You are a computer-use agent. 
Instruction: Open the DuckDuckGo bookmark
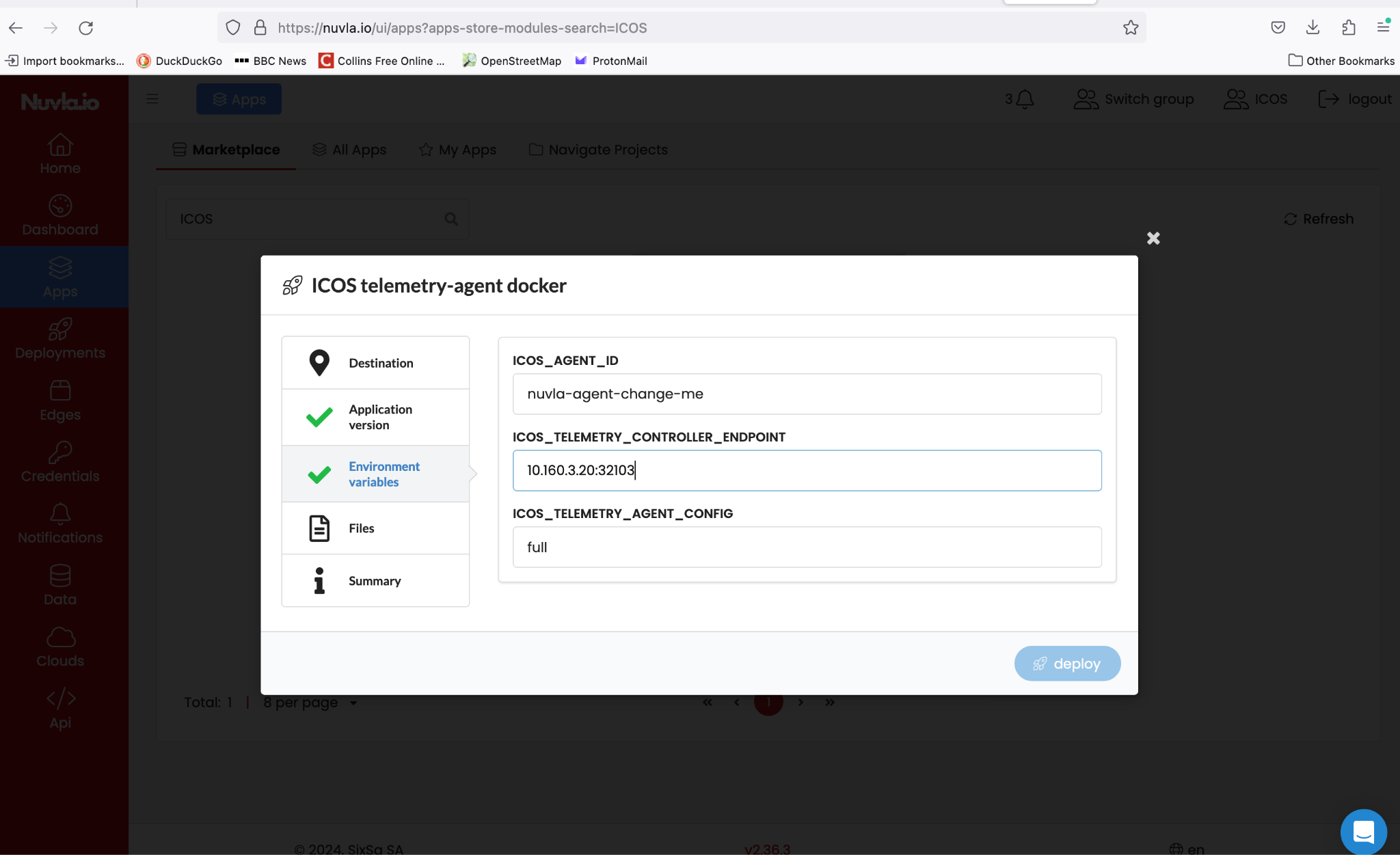coord(180,61)
